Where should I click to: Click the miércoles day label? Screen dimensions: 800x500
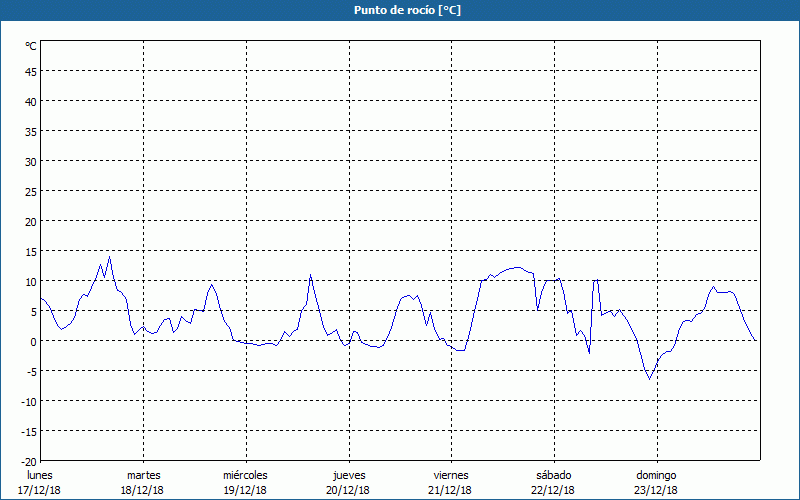(x=245, y=475)
